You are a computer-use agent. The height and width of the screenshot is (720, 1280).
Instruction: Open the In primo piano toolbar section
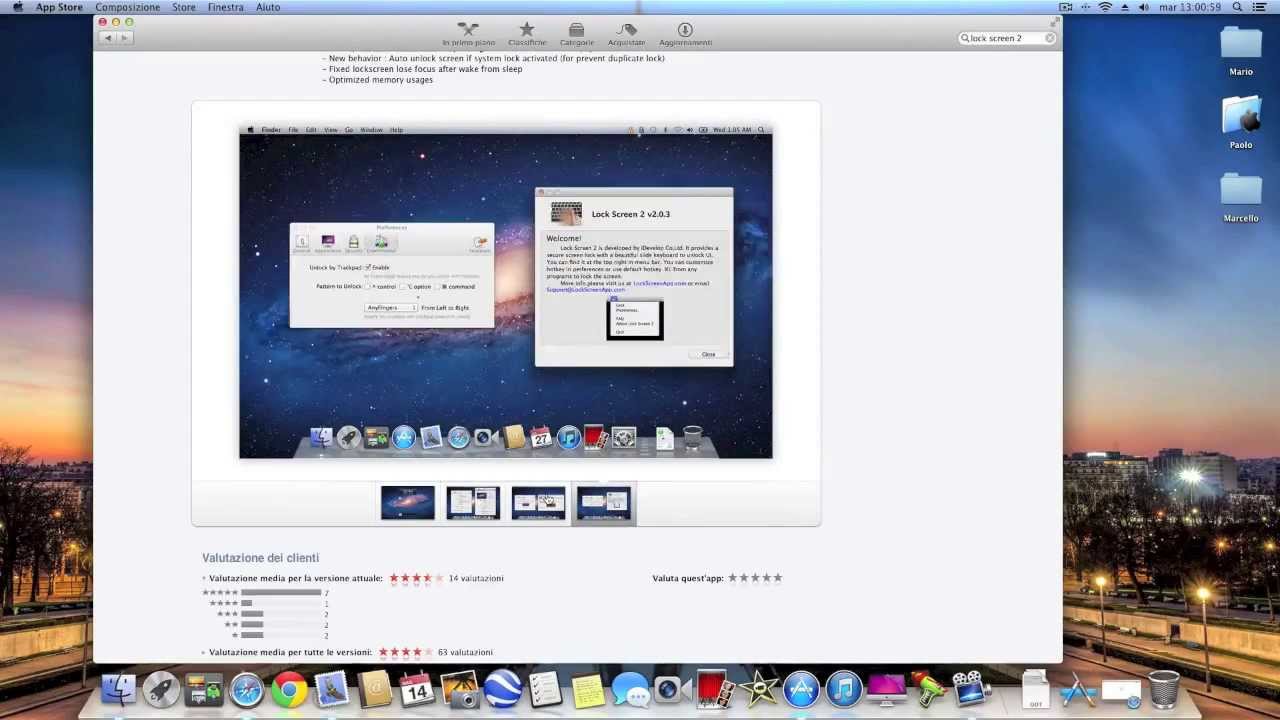coord(469,34)
